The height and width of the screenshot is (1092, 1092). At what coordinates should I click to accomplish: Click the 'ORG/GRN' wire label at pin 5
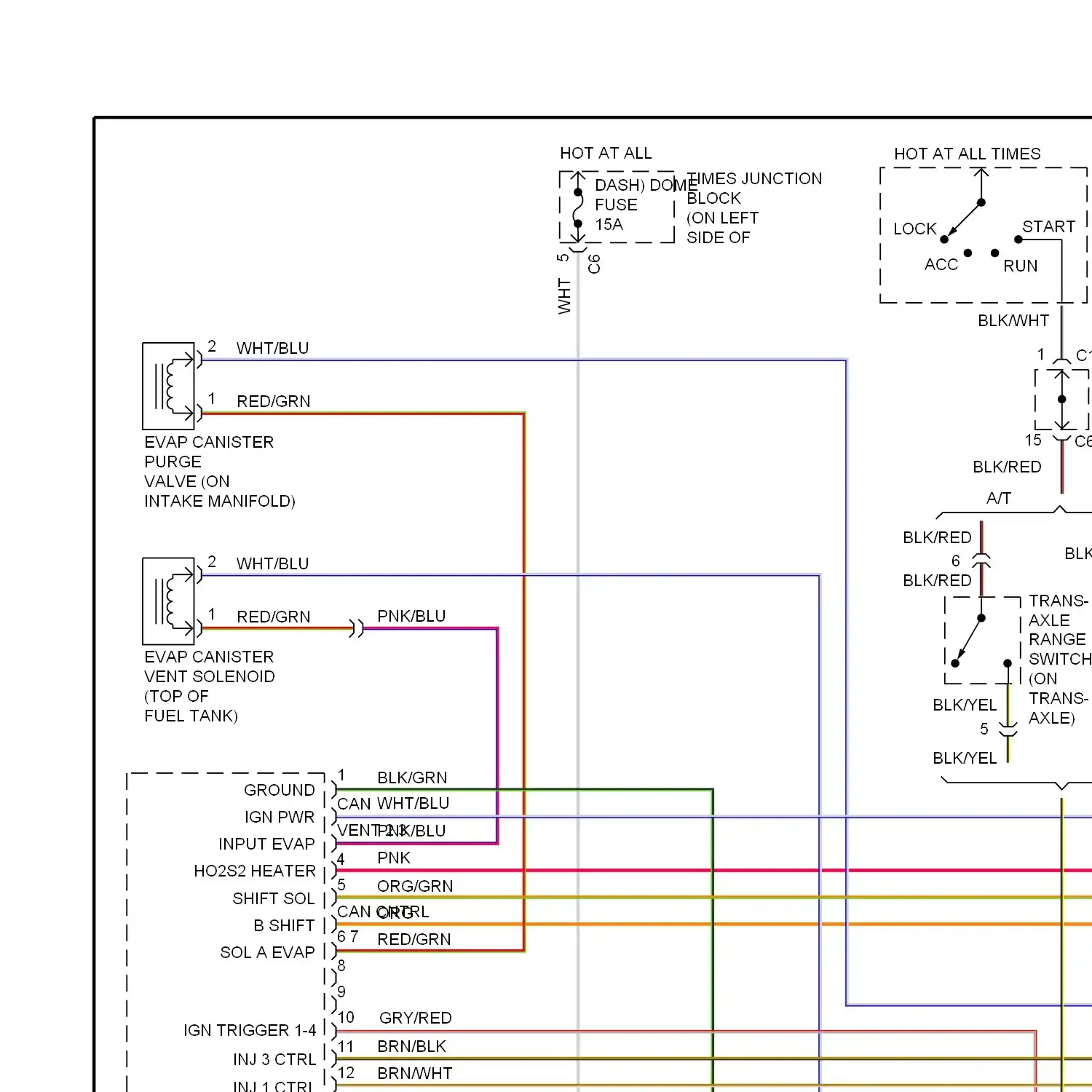point(415,886)
